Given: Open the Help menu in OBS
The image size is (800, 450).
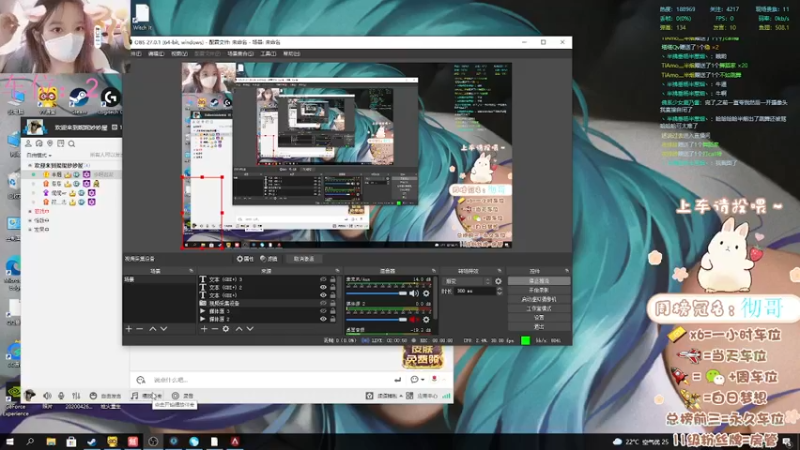Looking at the screenshot, I should click(291, 54).
